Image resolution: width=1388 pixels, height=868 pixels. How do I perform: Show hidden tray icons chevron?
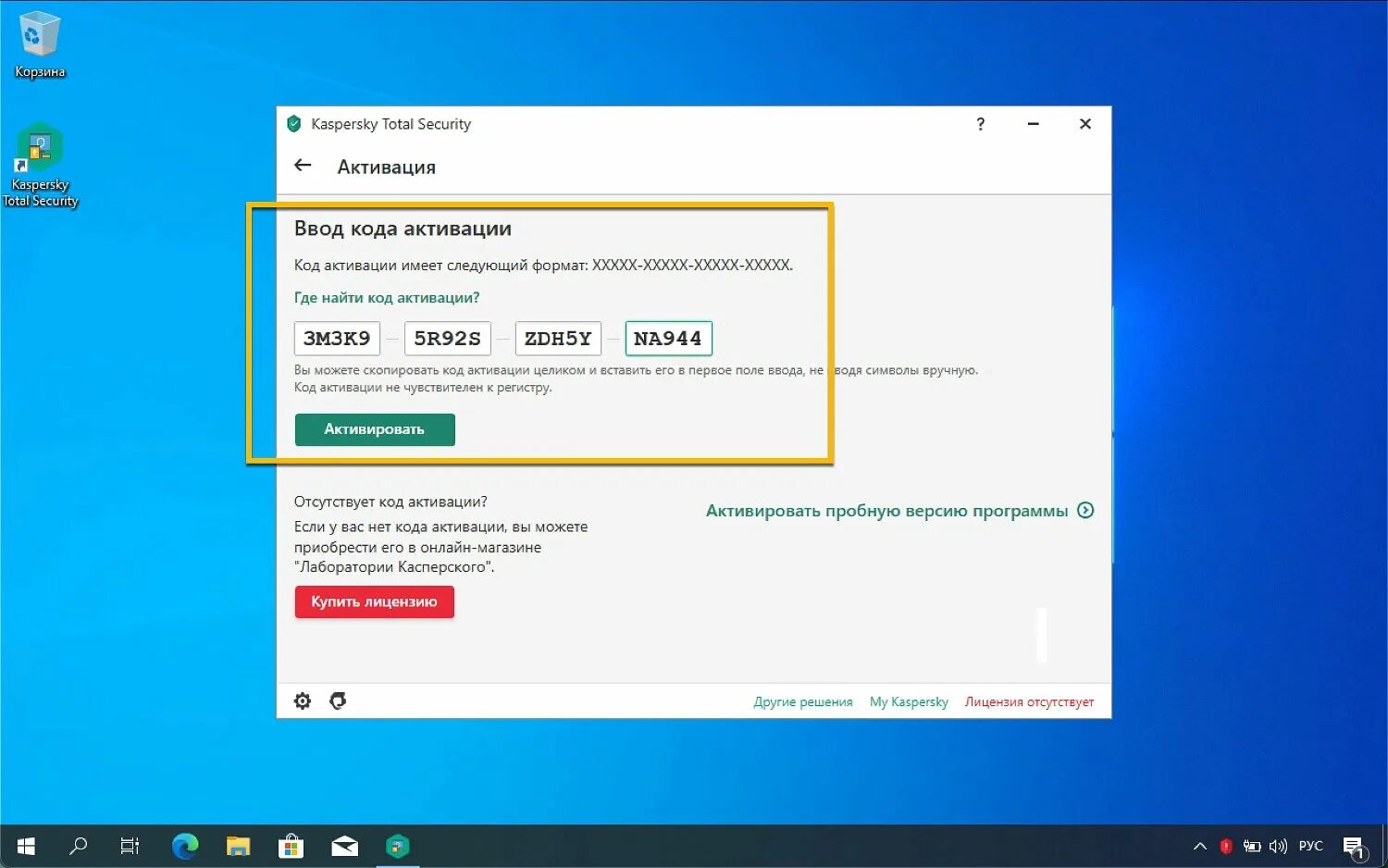coord(1200,846)
